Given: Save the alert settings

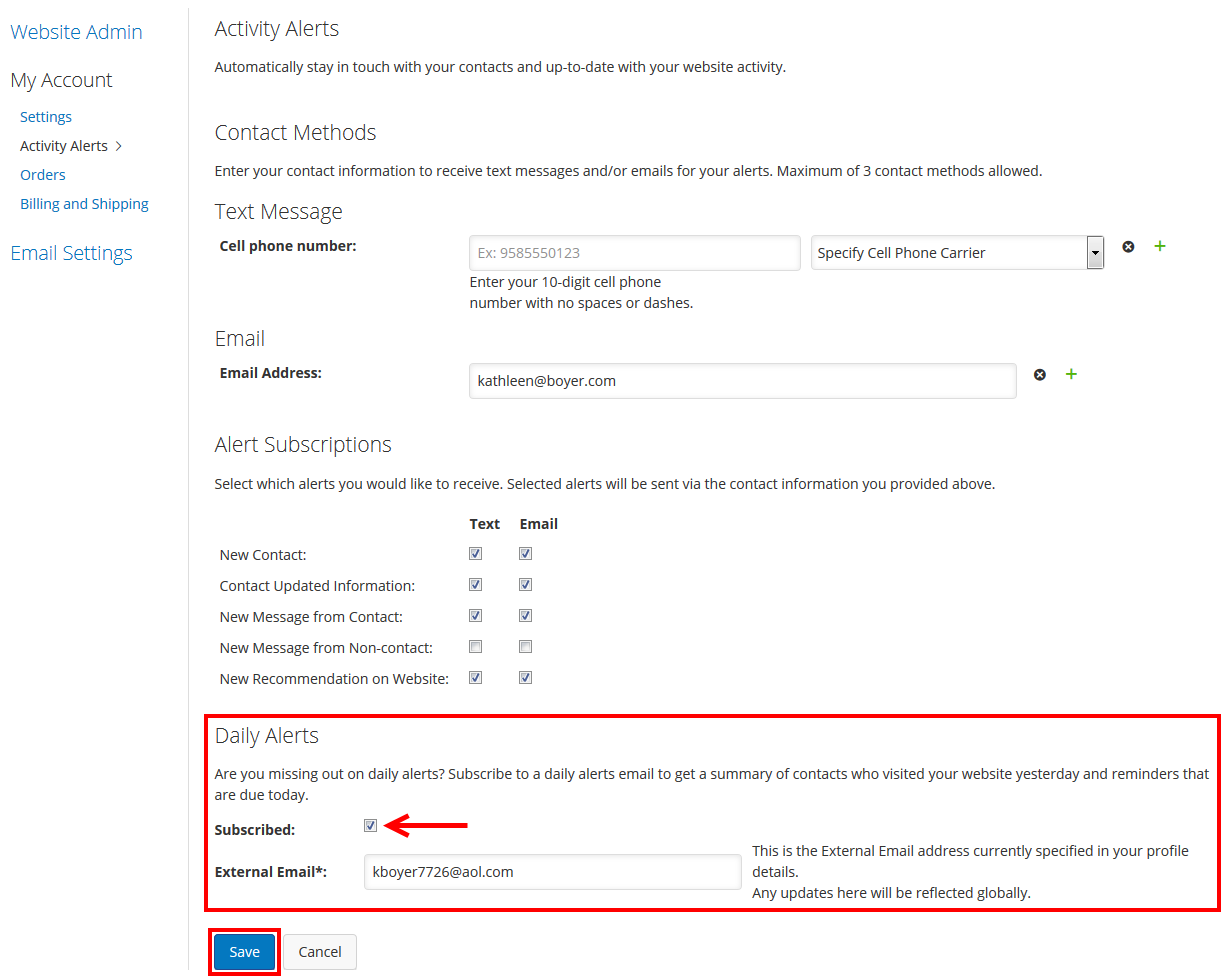Looking at the screenshot, I should coord(244,952).
